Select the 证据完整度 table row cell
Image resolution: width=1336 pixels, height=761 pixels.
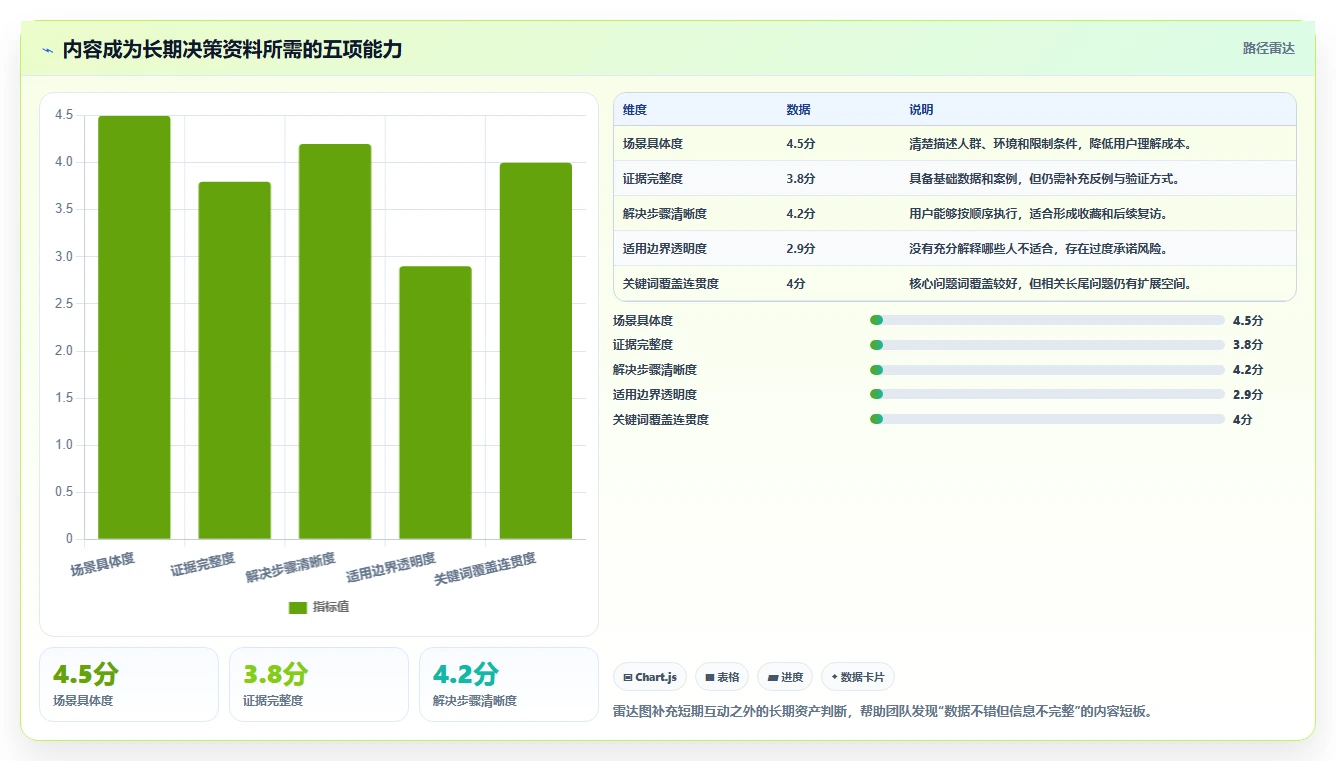pyautogui.click(x=653, y=179)
